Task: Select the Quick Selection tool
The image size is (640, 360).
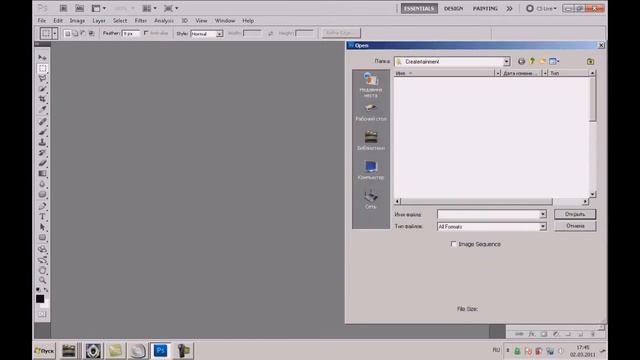Action: [42, 89]
